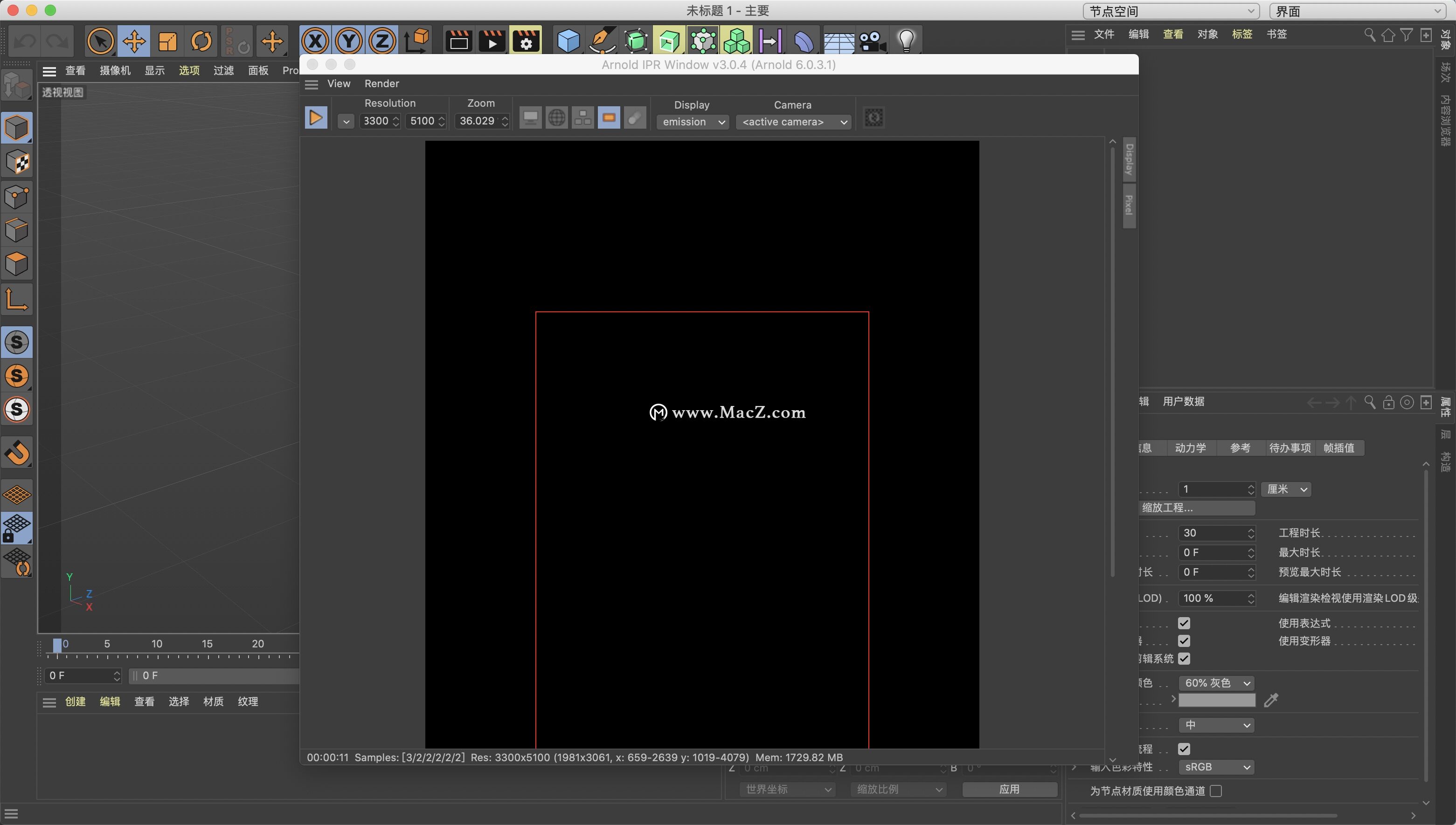The image size is (1456, 825).
Task: Render to Picture Viewer icon
Action: (492, 41)
